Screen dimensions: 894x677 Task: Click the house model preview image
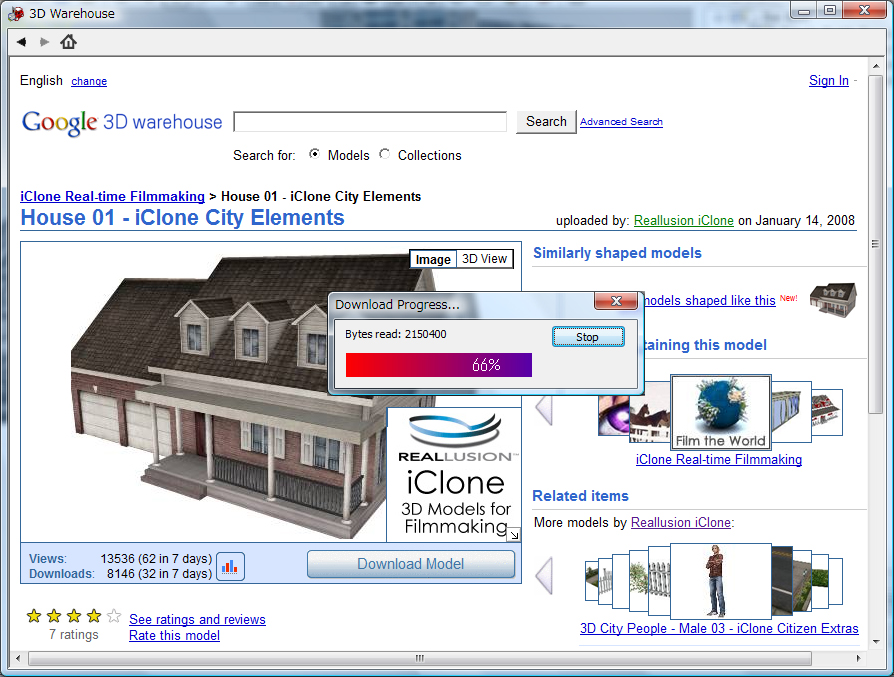click(228, 394)
